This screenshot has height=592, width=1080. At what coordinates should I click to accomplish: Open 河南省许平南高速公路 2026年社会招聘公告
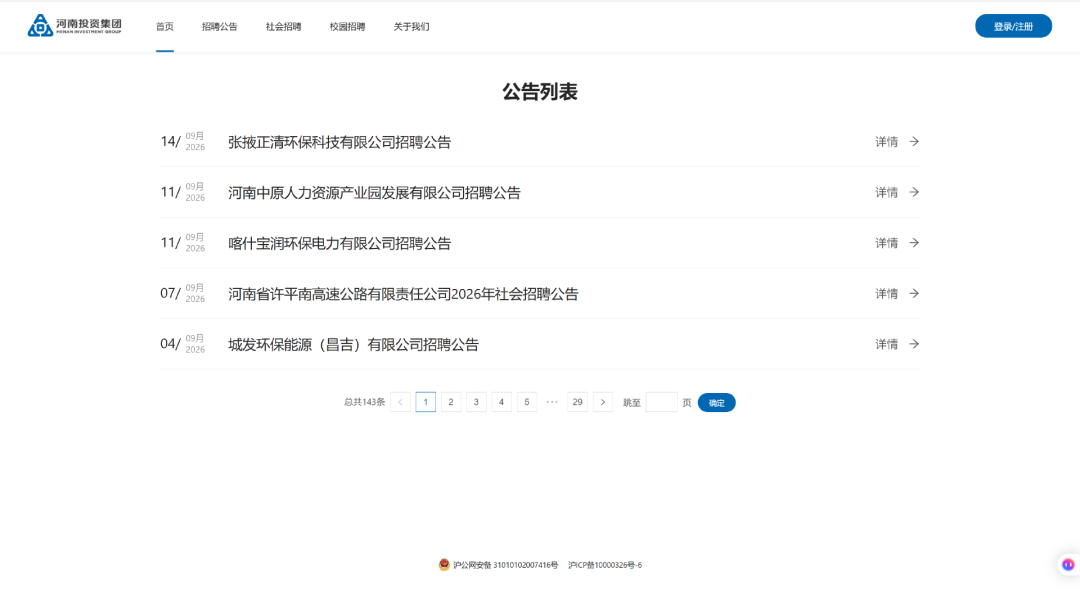point(403,294)
